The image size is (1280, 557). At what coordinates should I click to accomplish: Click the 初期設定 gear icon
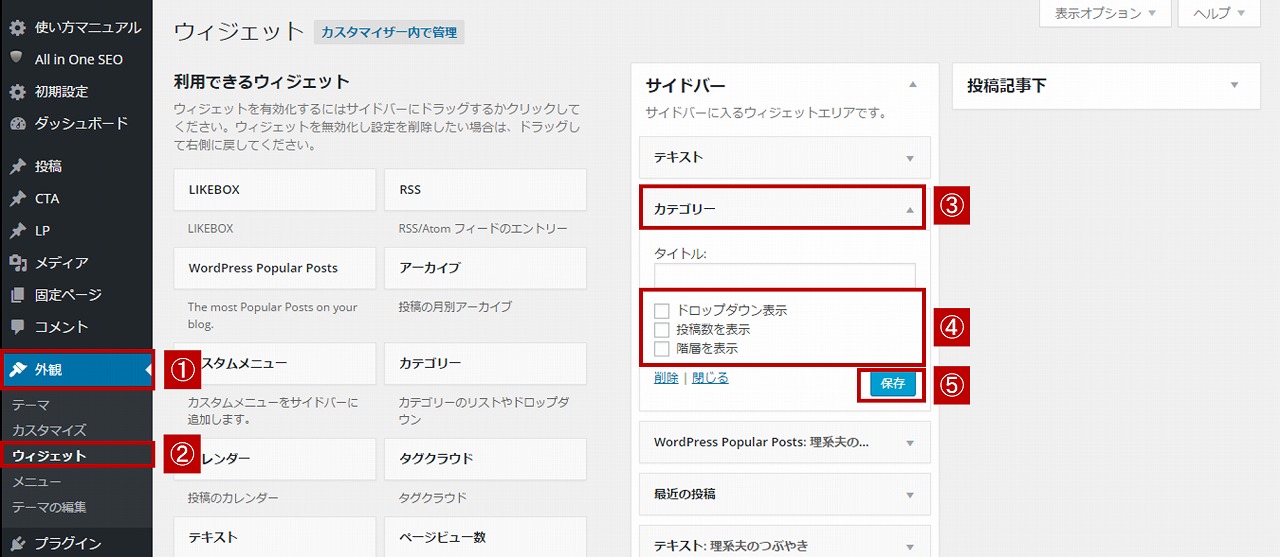[17, 91]
